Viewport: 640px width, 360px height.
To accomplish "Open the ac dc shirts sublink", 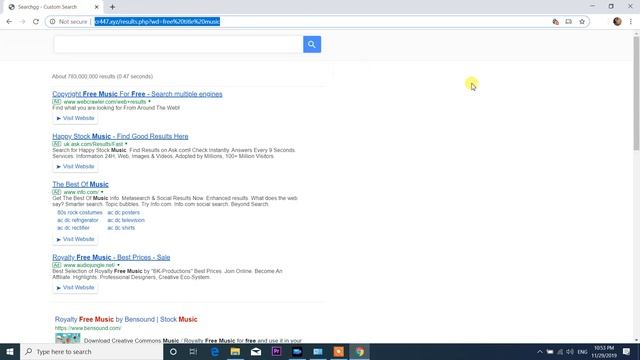I will point(121,228).
